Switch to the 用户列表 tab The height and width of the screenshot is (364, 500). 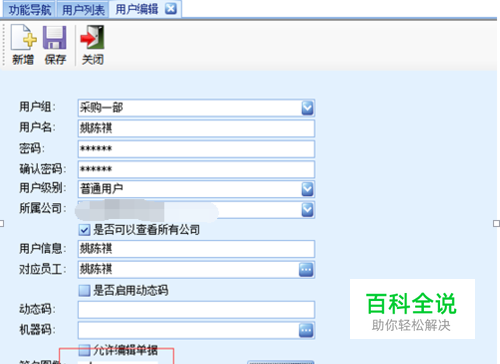tap(83, 10)
